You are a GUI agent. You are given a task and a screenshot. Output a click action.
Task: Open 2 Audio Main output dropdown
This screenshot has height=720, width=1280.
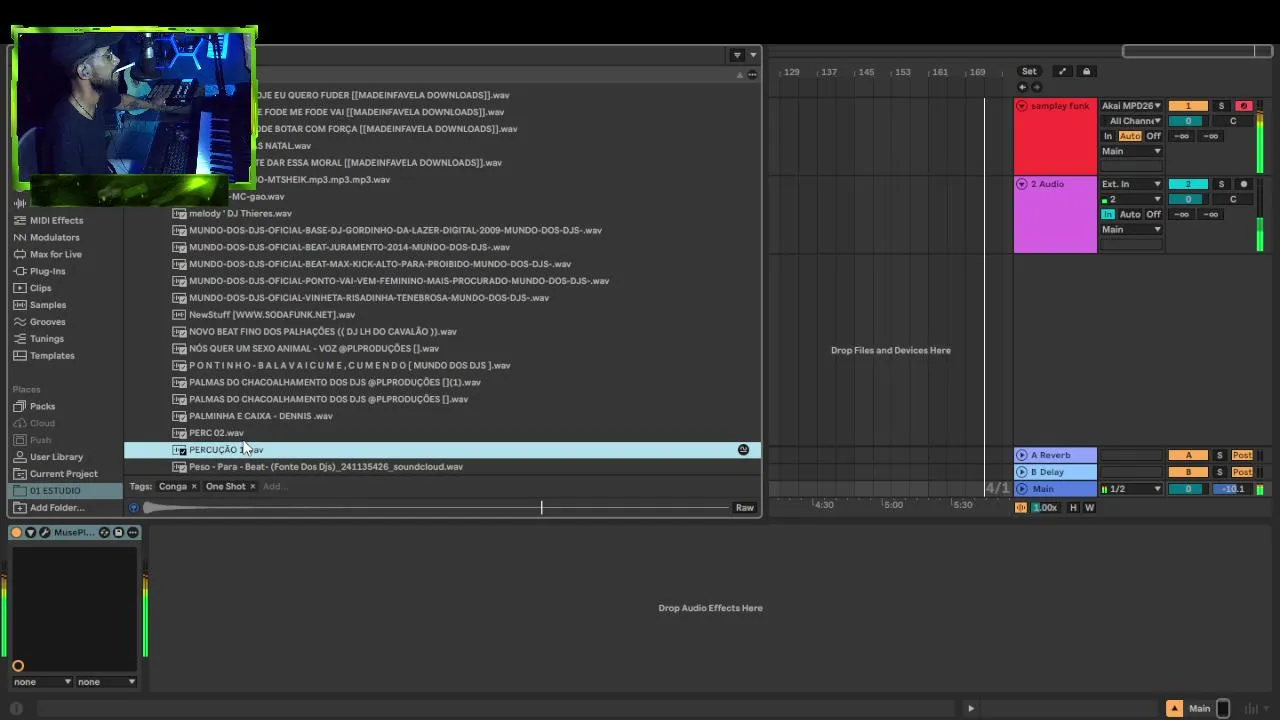coord(1131,229)
